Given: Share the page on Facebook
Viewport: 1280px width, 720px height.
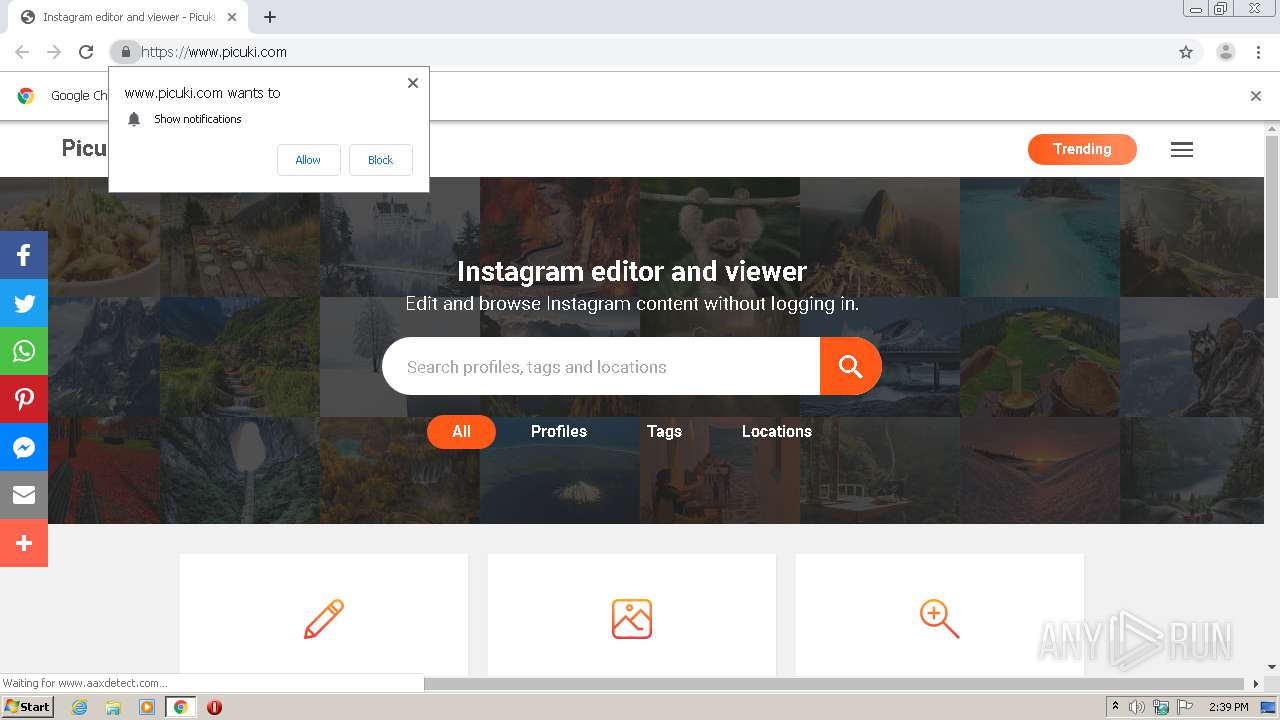Looking at the screenshot, I should pyautogui.click(x=24, y=255).
